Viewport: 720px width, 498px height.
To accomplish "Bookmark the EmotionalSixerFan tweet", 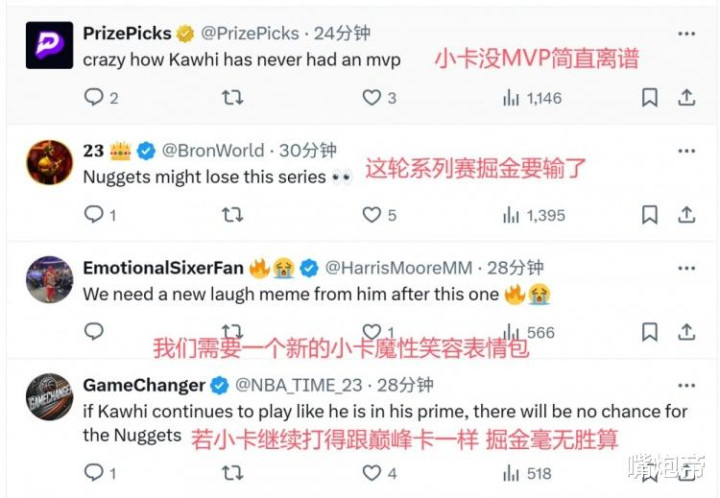I will coord(649,332).
